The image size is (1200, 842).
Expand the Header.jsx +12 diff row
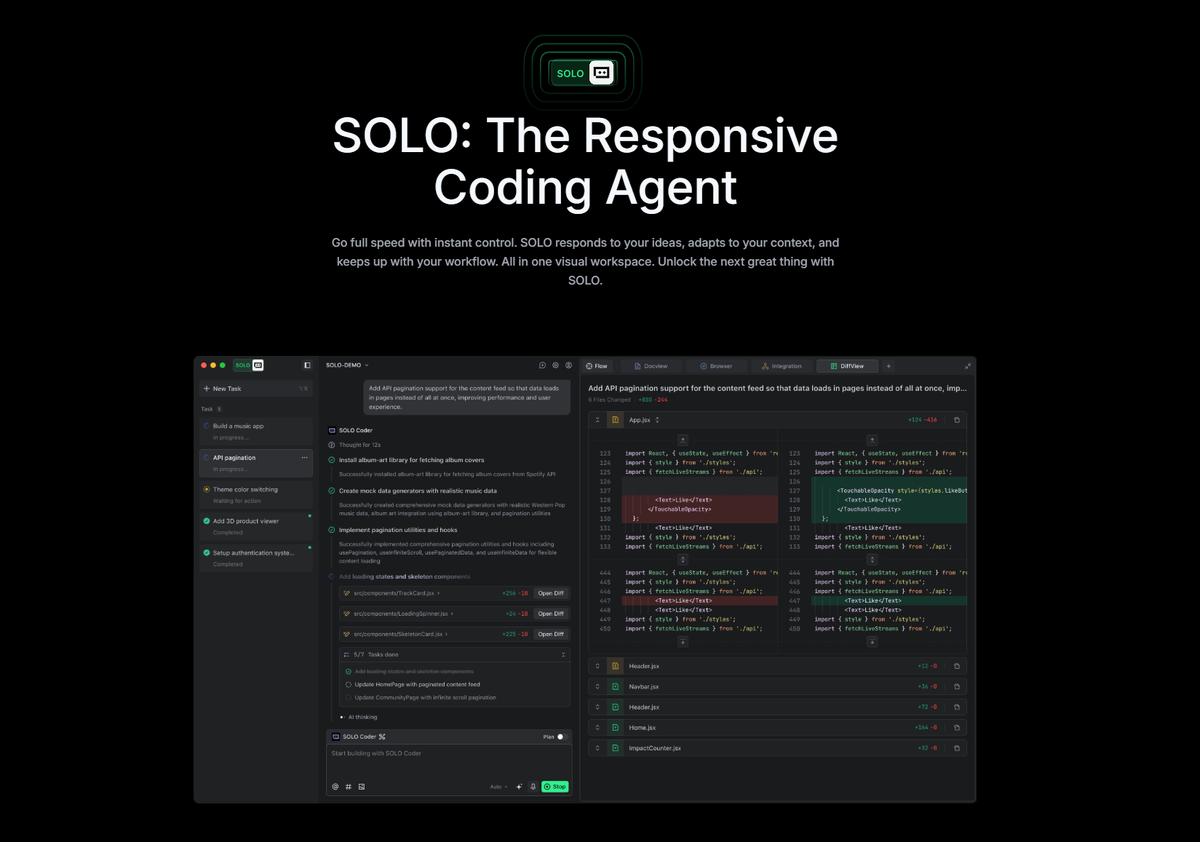coord(597,666)
